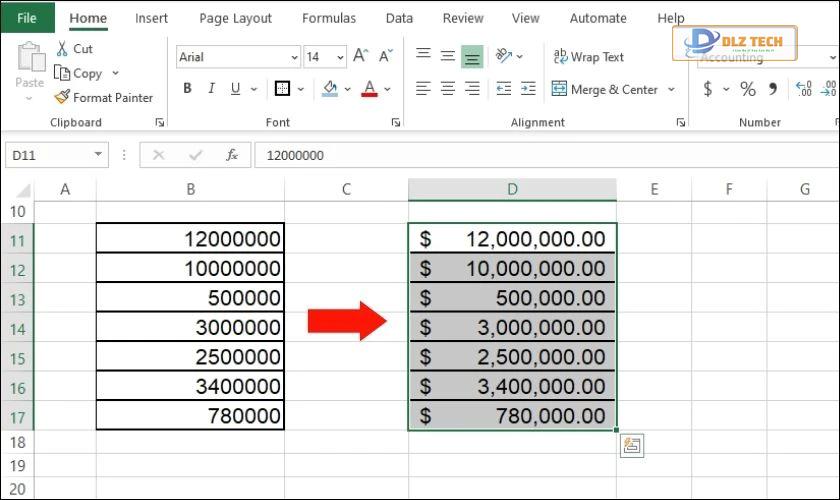
Task: Apply the fill color bucket
Action: tap(330, 88)
